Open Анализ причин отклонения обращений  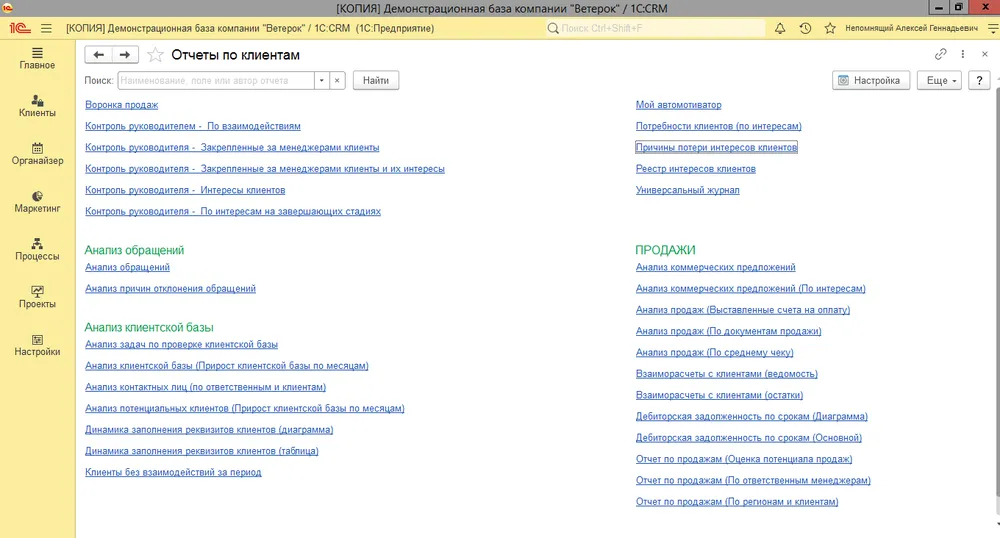[x=170, y=288]
